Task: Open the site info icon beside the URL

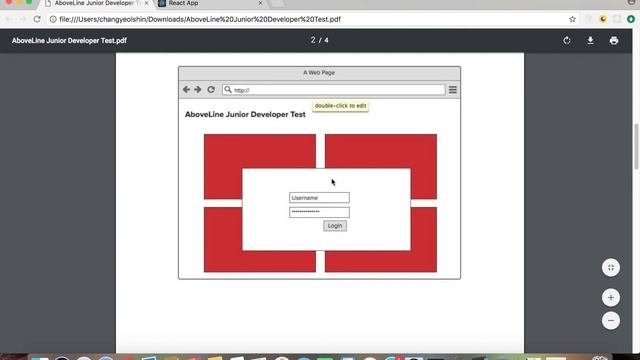Action: click(x=53, y=19)
